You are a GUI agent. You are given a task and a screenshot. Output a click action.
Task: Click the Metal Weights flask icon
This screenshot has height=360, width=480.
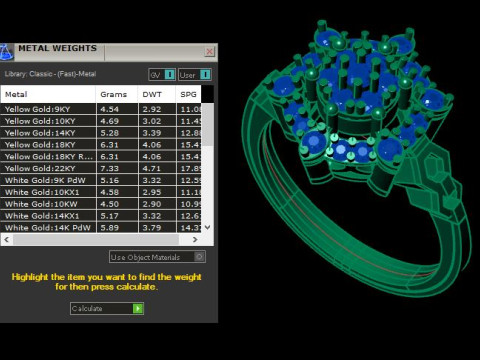[x=6, y=52]
